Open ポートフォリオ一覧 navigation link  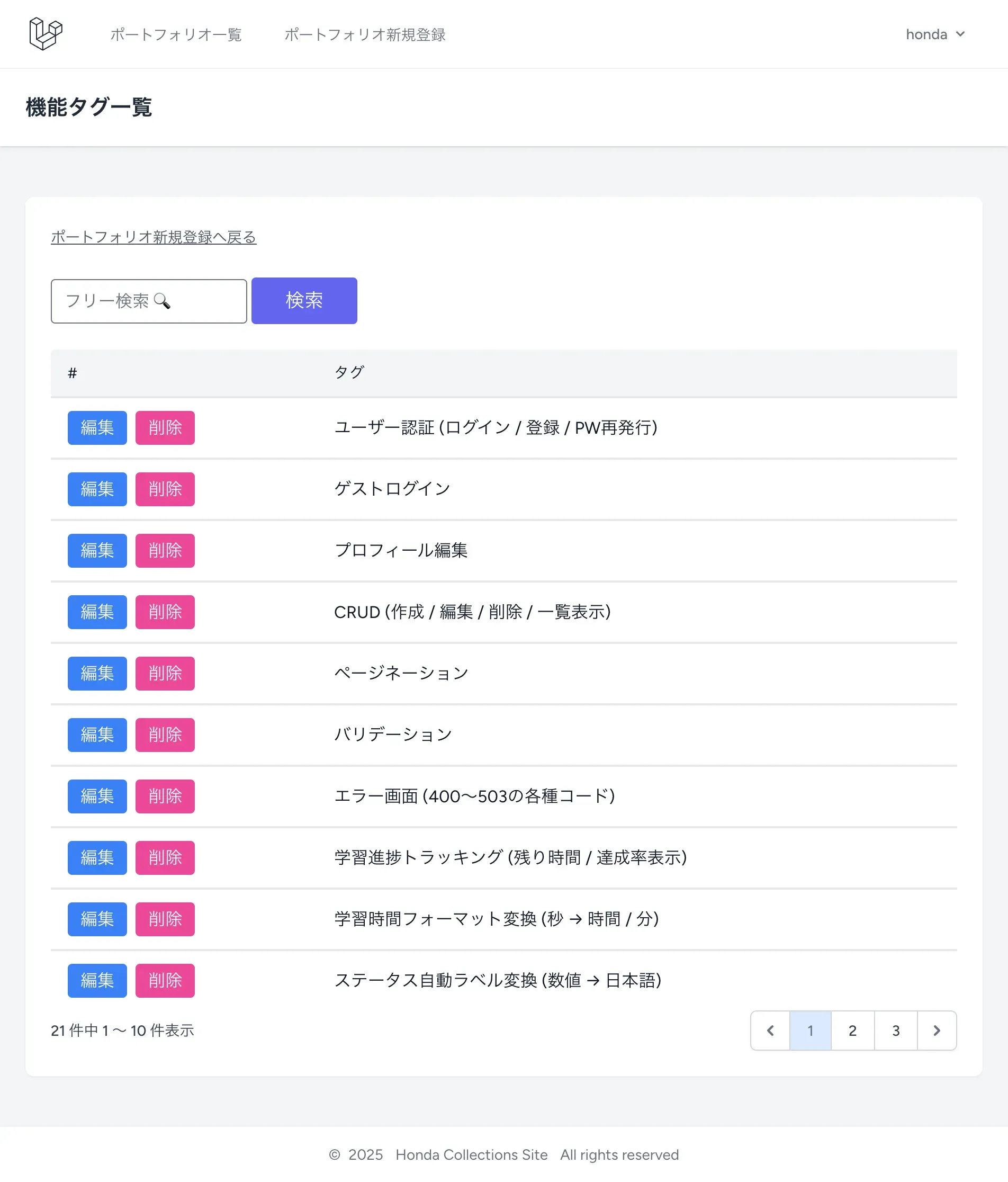pos(176,34)
